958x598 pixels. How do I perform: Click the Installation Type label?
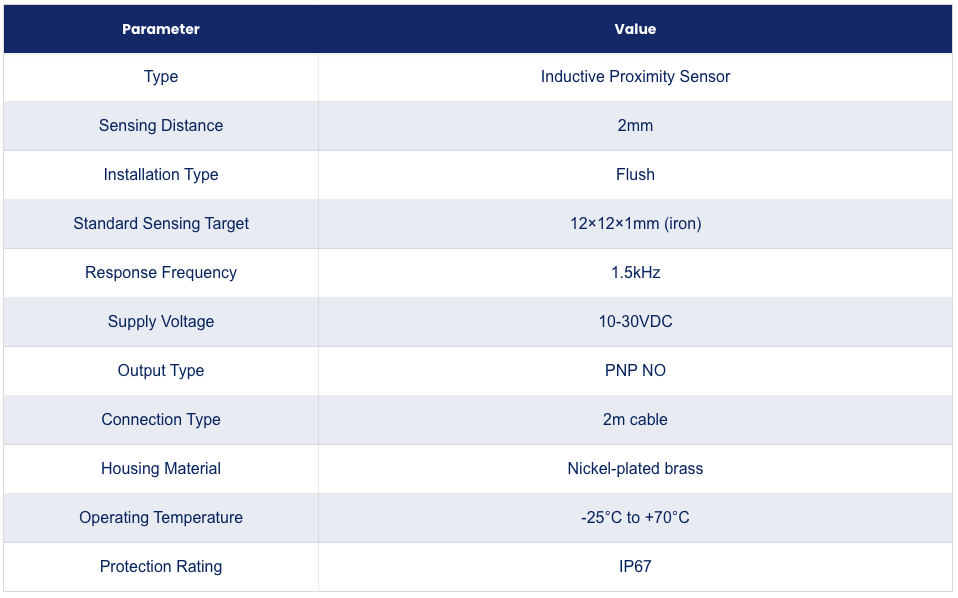[161, 175]
